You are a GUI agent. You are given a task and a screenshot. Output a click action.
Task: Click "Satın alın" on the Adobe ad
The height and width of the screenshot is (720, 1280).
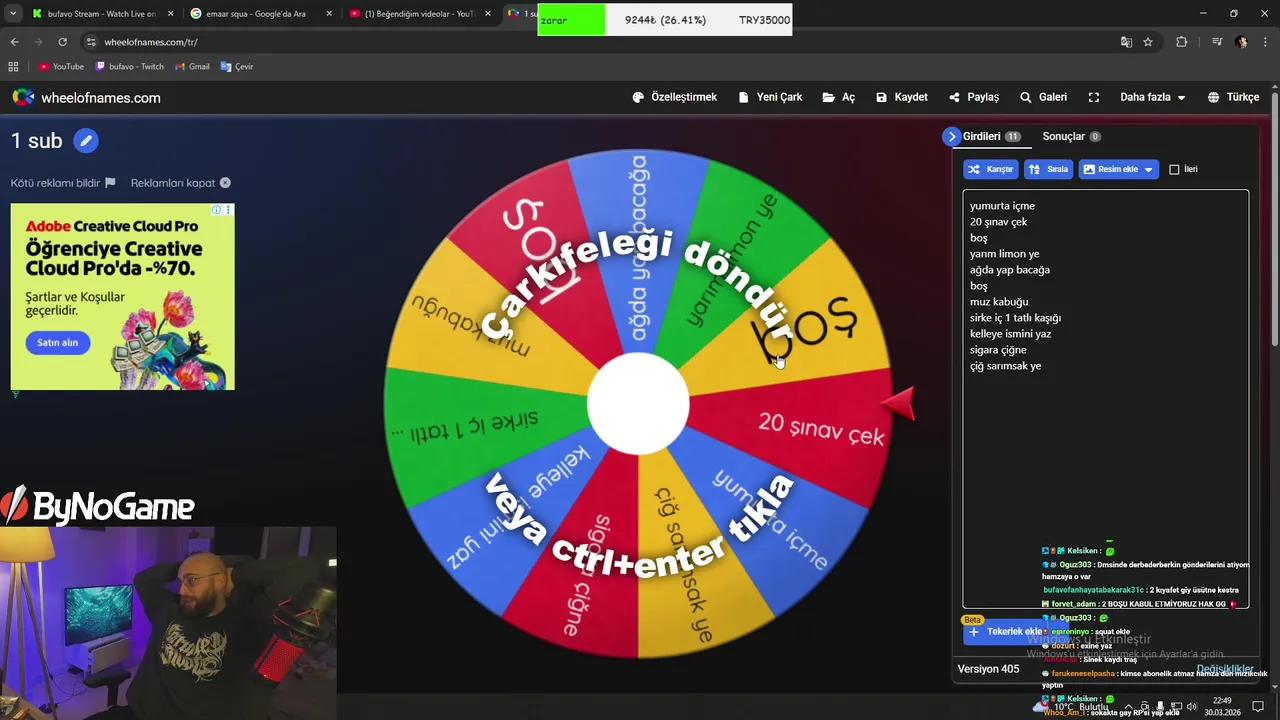[x=57, y=342]
